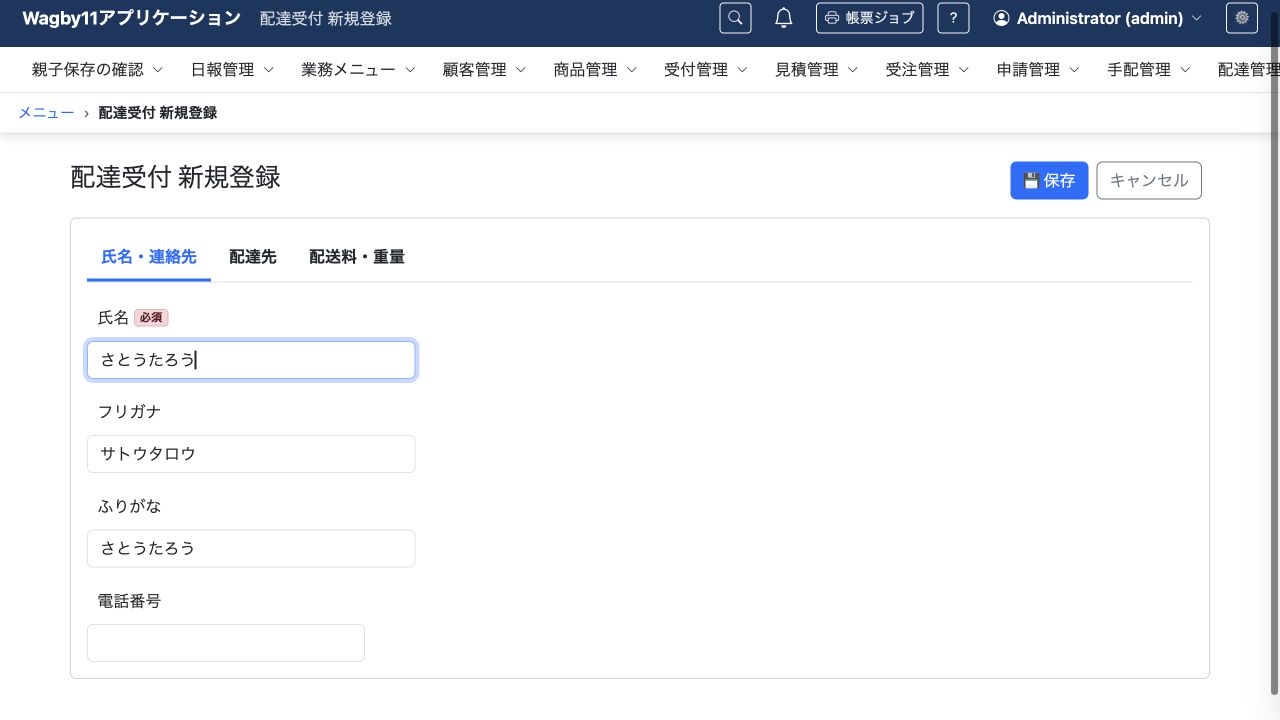Image resolution: width=1280 pixels, height=720 pixels.
Task: Expand 受付管理 menu
Action: coord(706,70)
